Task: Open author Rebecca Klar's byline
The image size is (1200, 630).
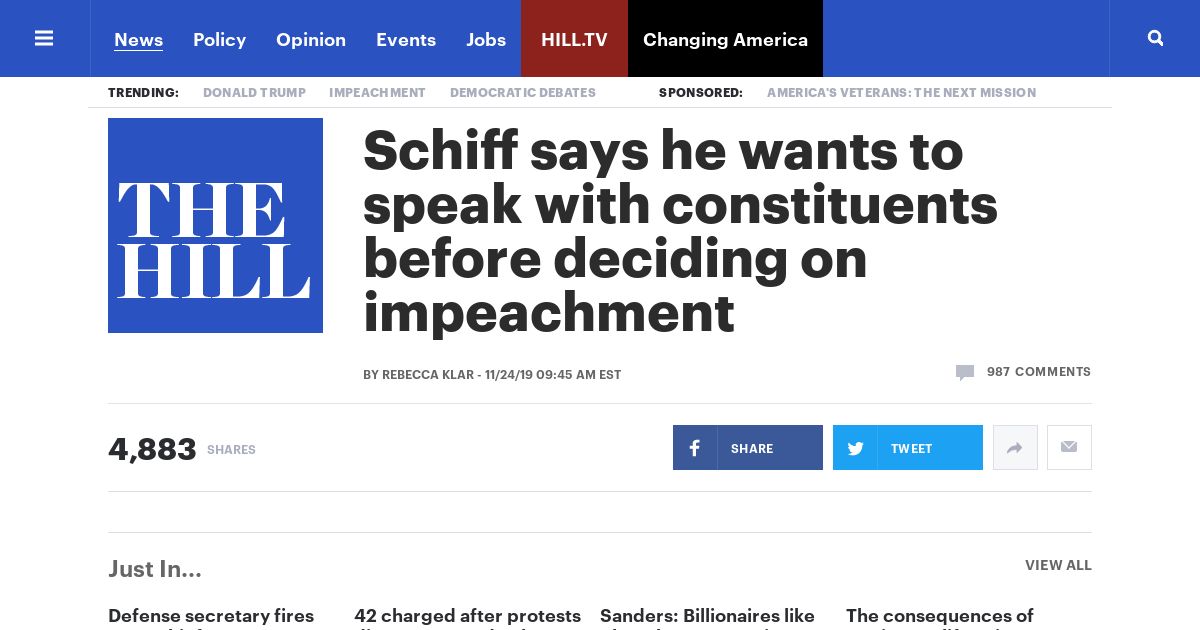Action: pos(428,375)
